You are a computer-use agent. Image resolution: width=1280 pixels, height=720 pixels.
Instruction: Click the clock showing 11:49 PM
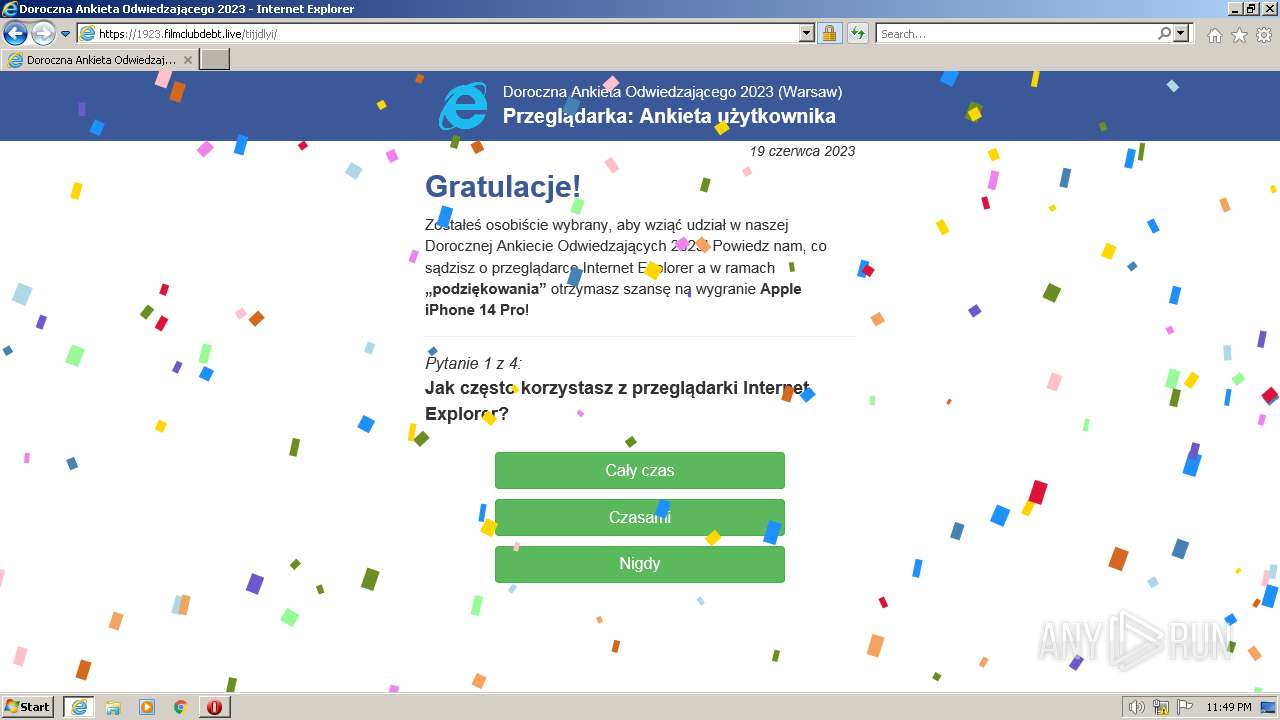(x=1228, y=707)
